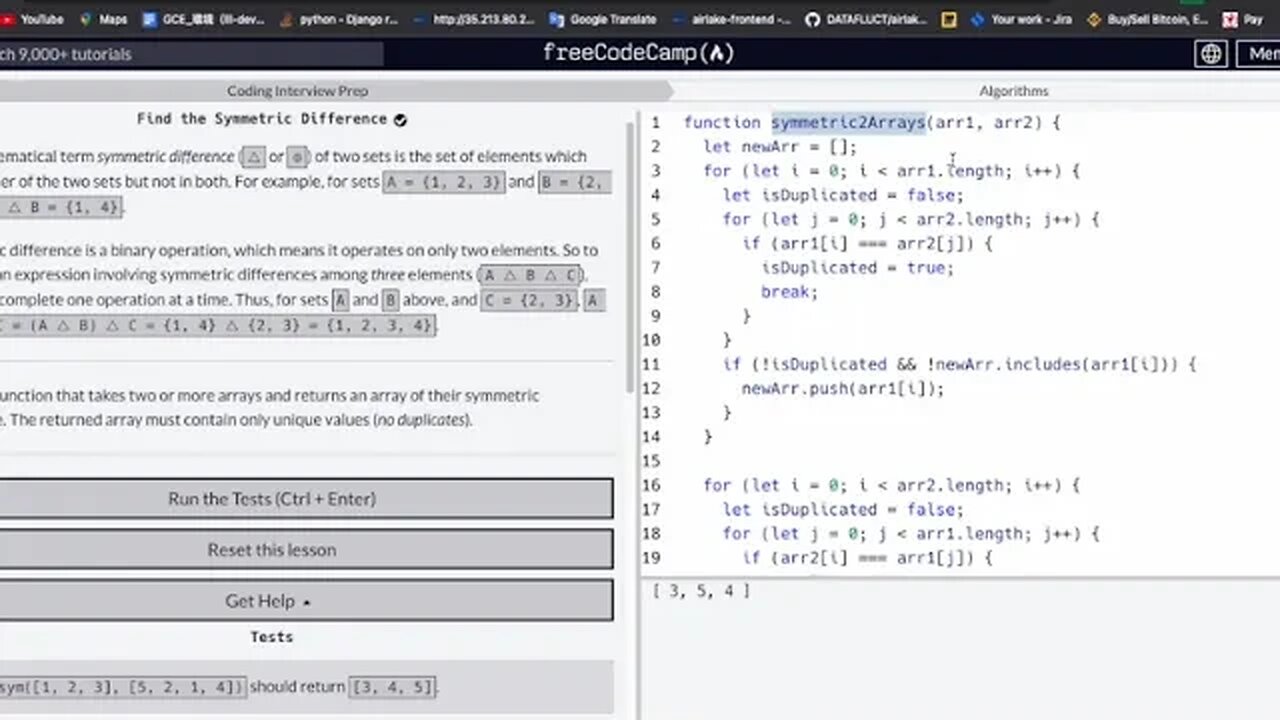The height and width of the screenshot is (720, 1280).
Task: Click line 4 isDuplicated = false
Action: click(843, 195)
